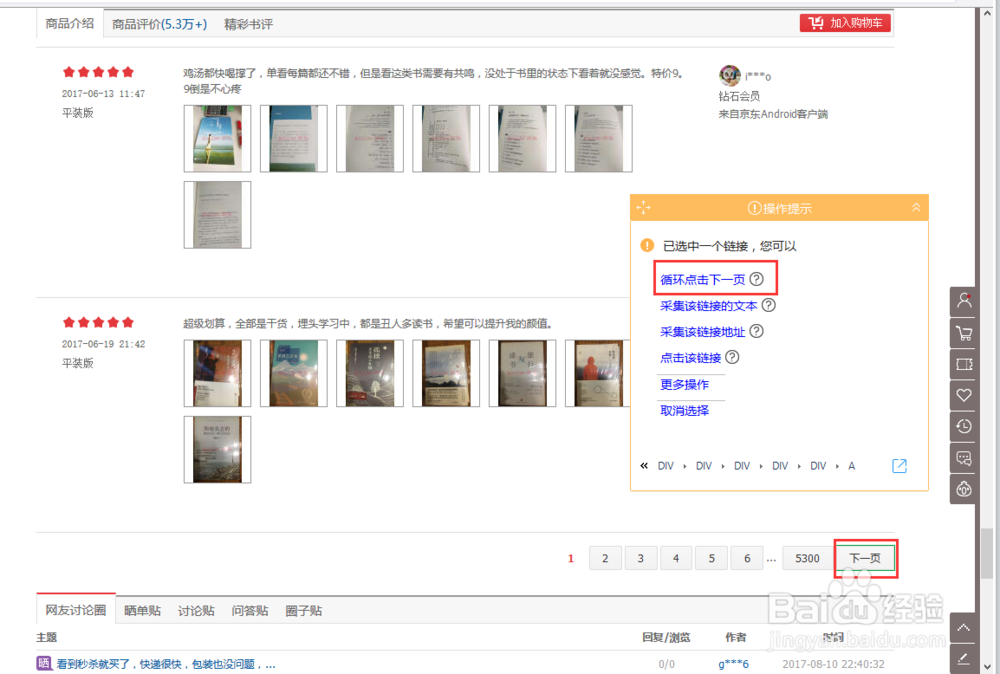Click the external open icon in DIV path bar
1000x674 pixels.
coord(899,466)
